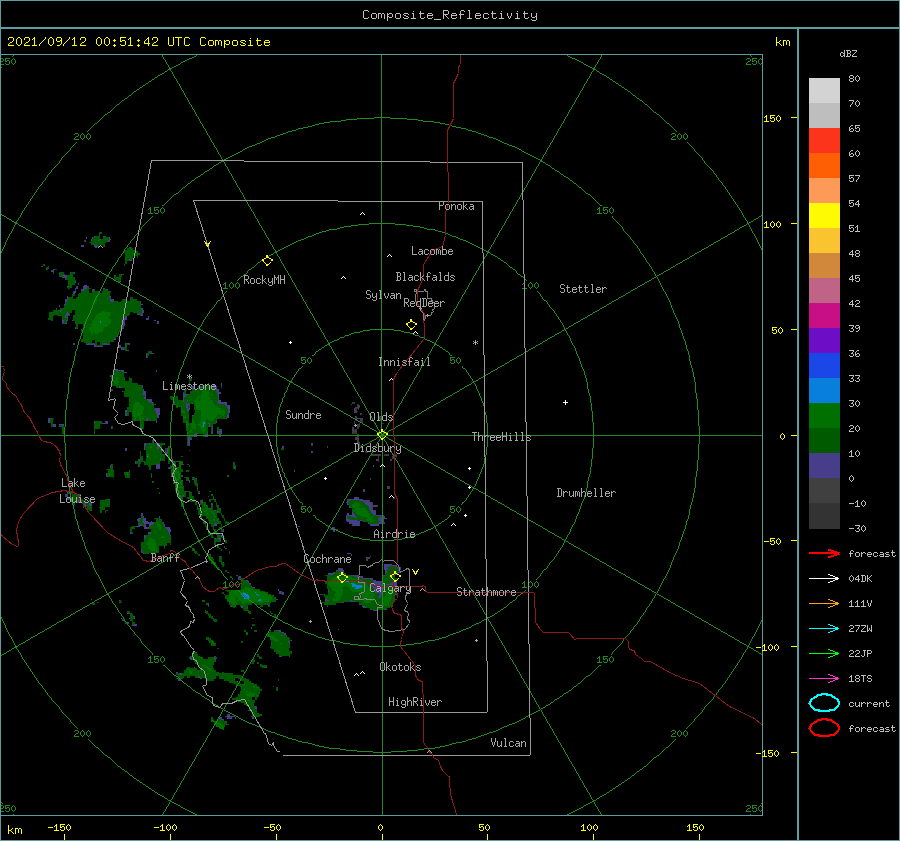Click the Strathmore town label
The width and height of the screenshot is (900, 841).
click(486, 592)
